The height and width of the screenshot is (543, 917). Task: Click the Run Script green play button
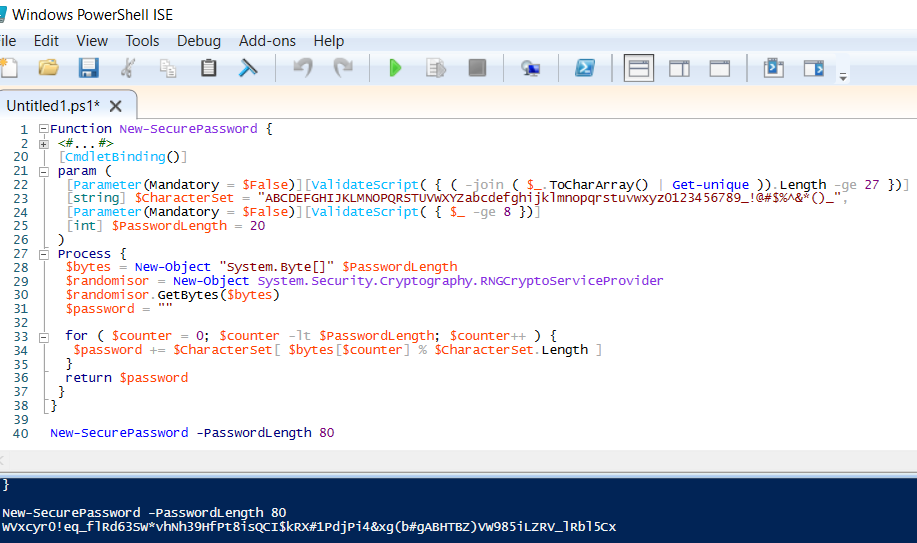tap(395, 68)
